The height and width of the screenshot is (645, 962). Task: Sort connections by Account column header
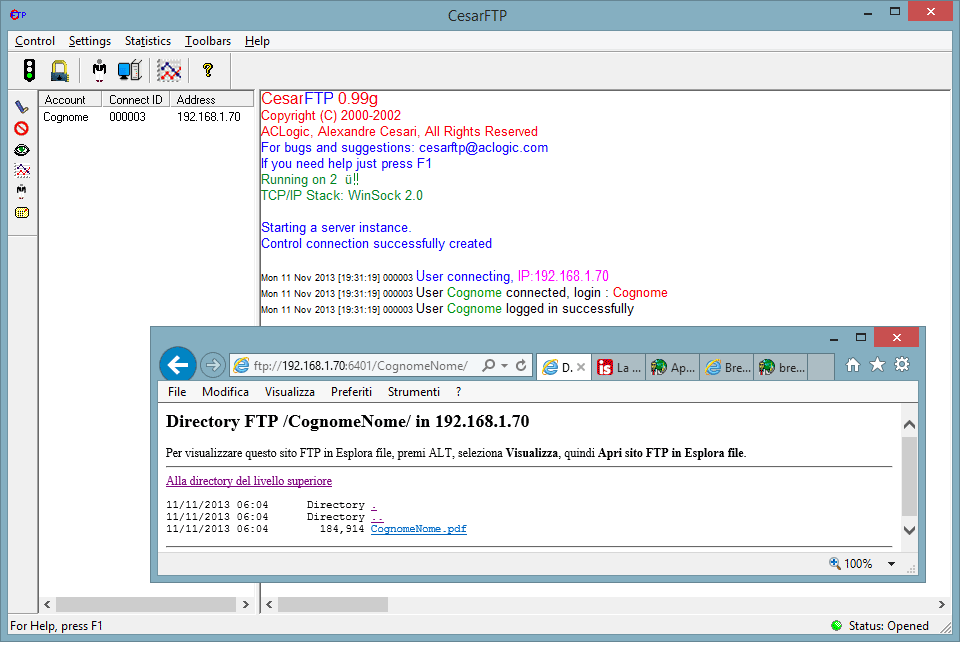tap(70, 99)
